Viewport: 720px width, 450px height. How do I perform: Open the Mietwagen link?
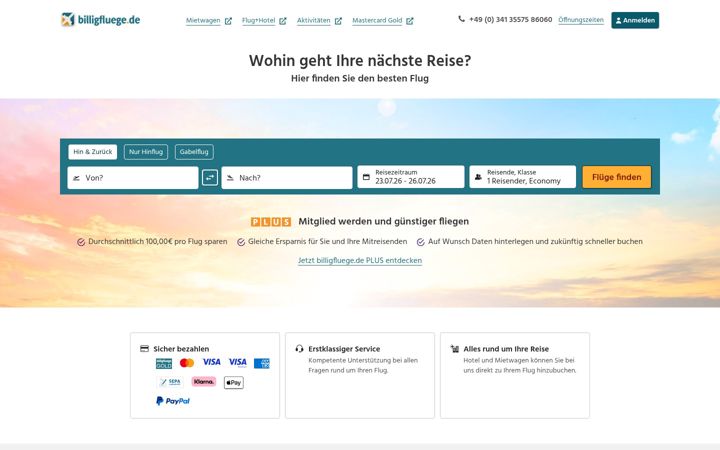coord(203,21)
